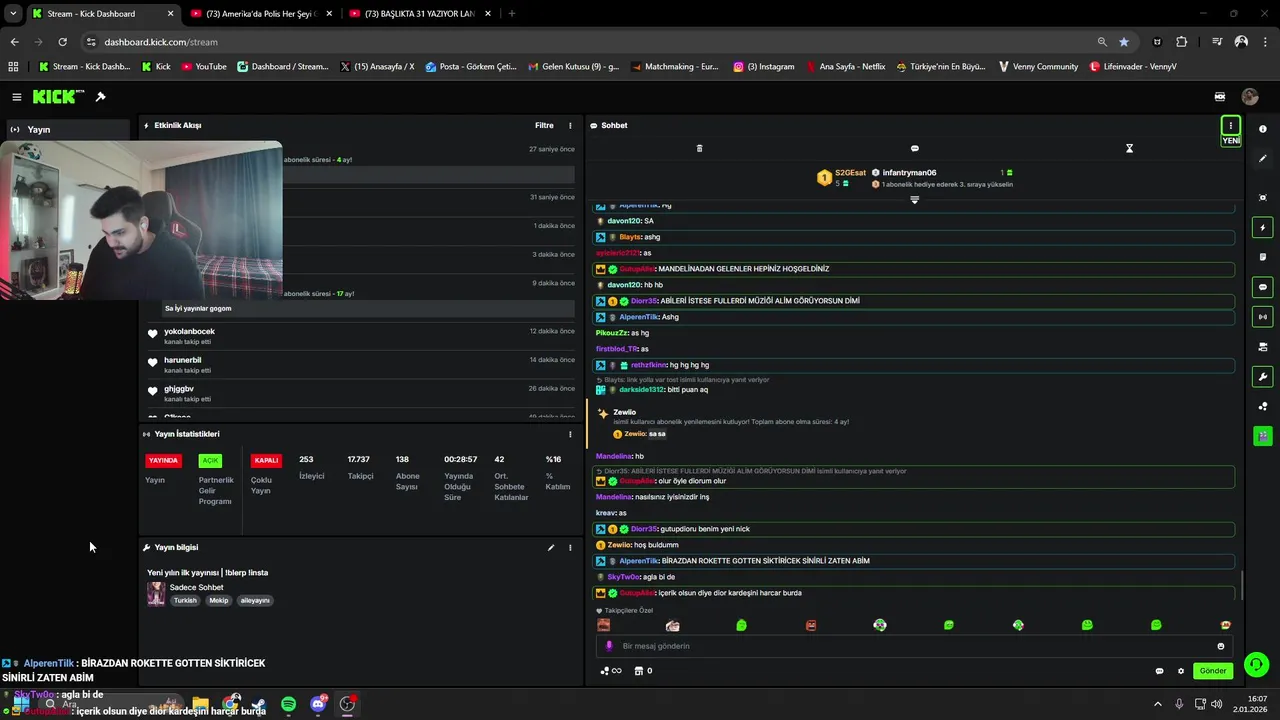This screenshot has height=720, width=1280.
Task: Show hidden system tray icons chevron
Action: point(1158,704)
